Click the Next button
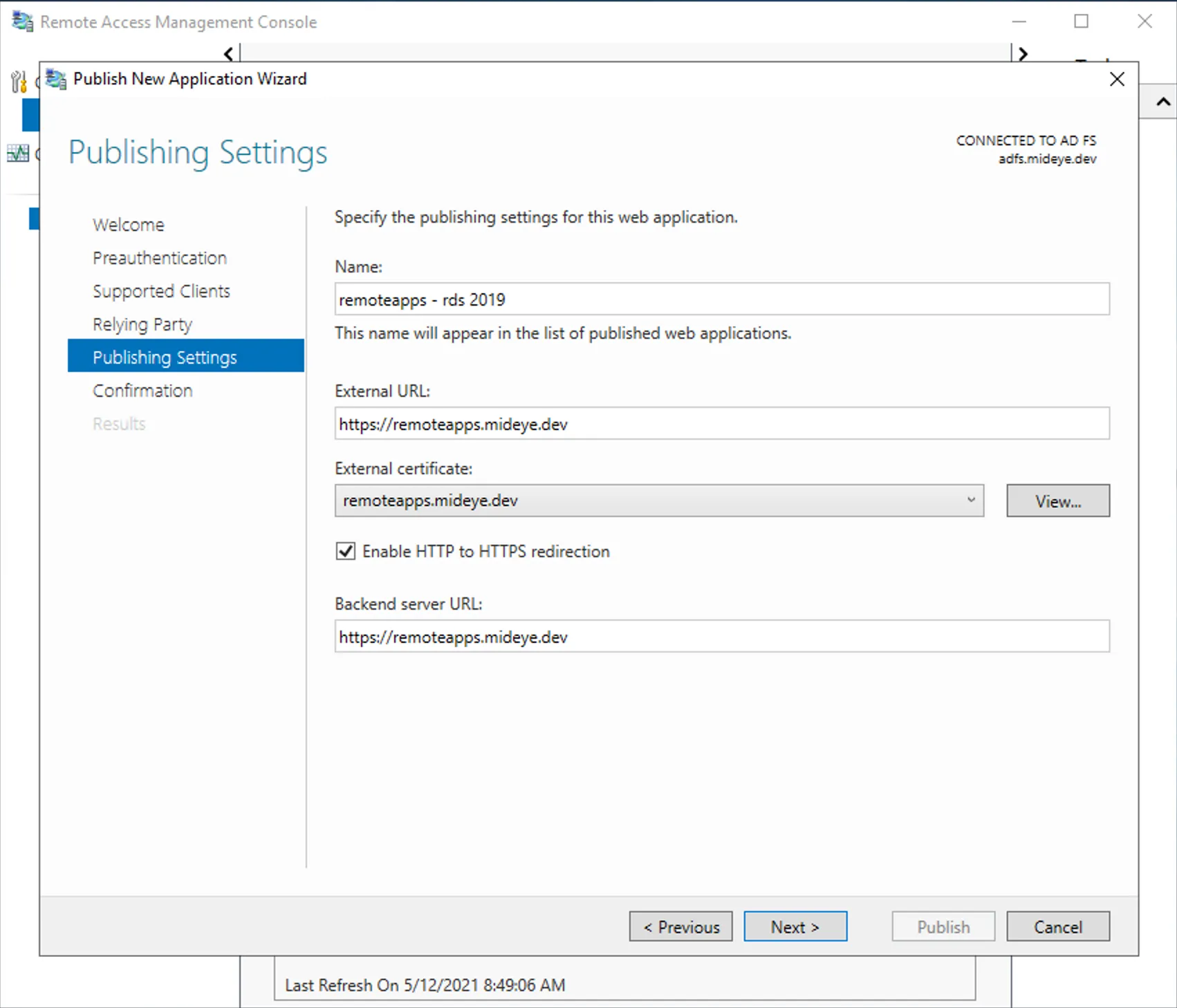 (x=795, y=926)
